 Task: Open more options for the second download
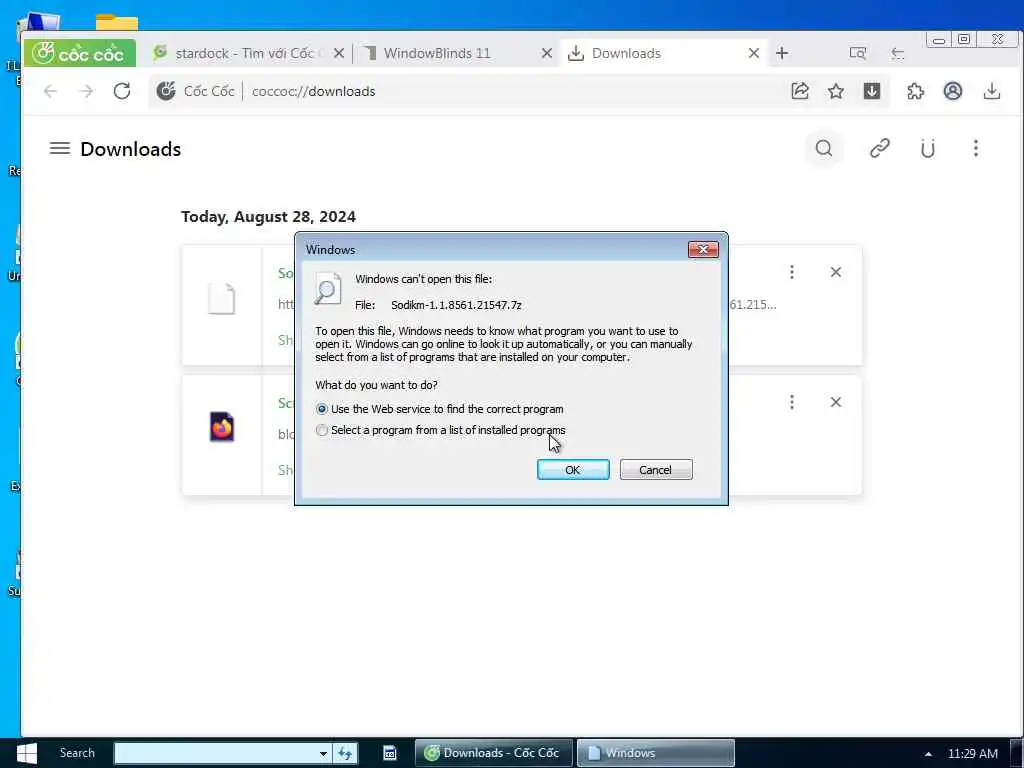pyautogui.click(x=792, y=402)
